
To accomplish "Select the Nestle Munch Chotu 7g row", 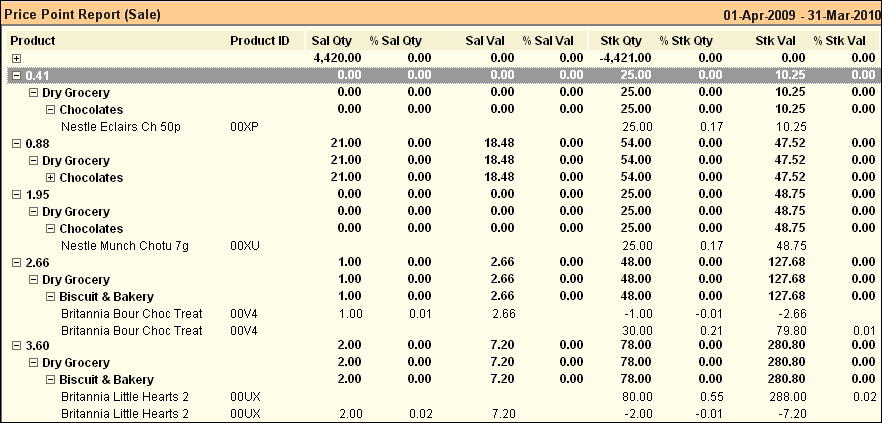I will (444, 246).
